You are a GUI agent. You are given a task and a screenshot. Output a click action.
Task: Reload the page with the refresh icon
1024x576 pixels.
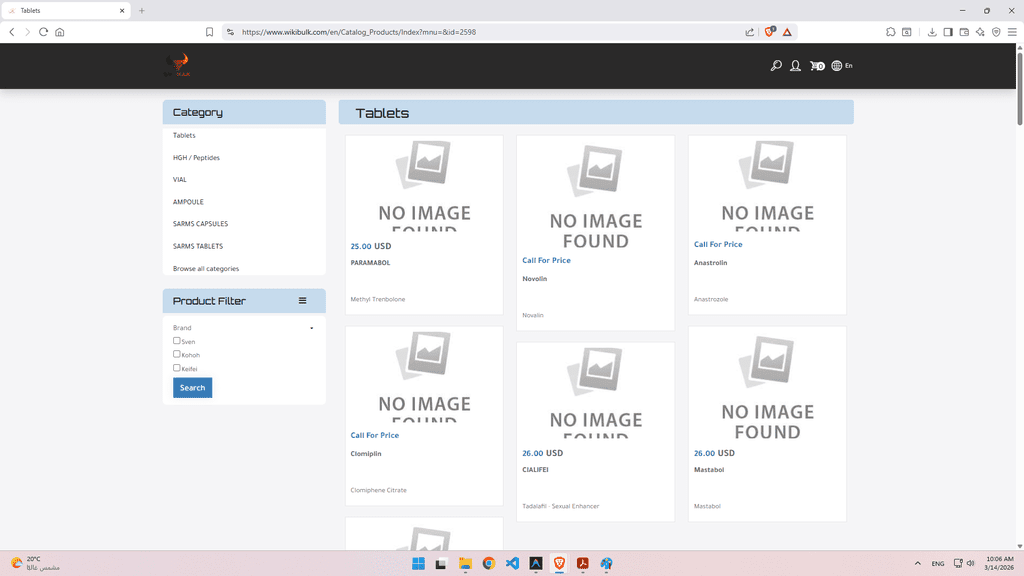point(43,32)
